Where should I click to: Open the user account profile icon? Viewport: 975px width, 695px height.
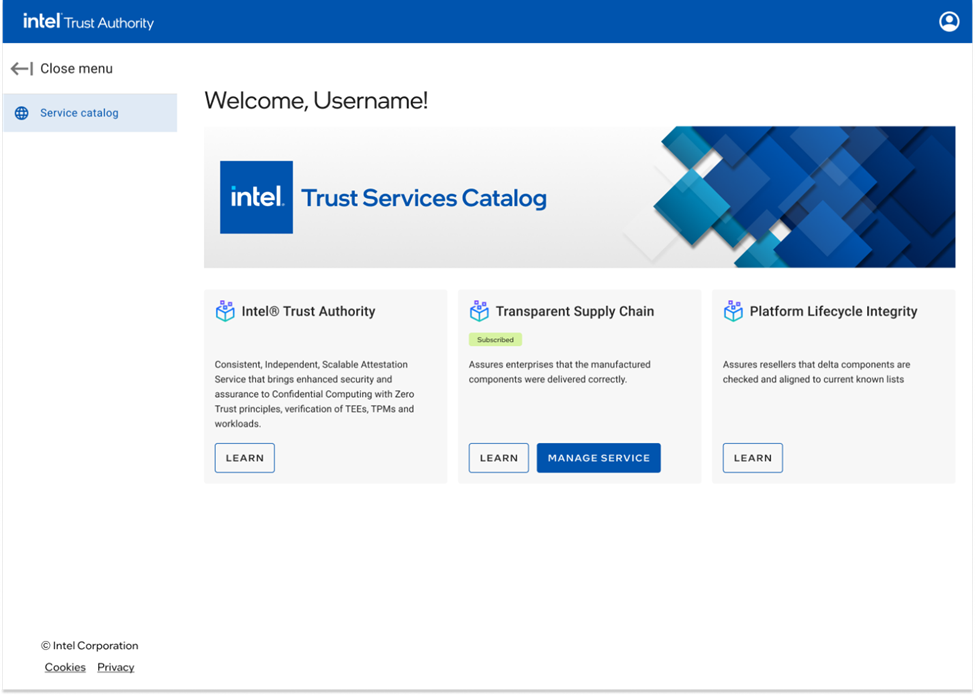click(948, 22)
